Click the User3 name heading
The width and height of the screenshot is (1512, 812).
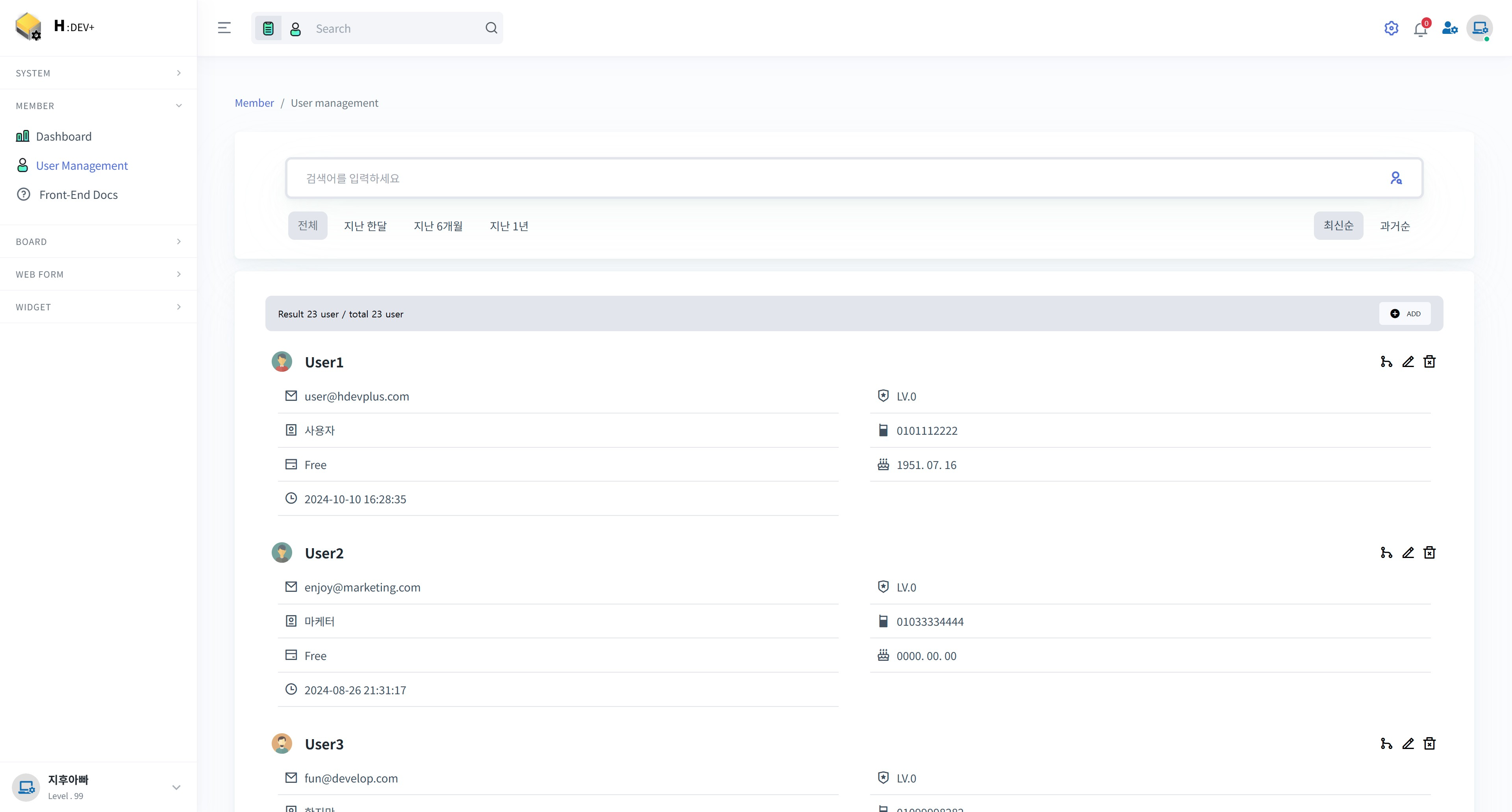[324, 744]
